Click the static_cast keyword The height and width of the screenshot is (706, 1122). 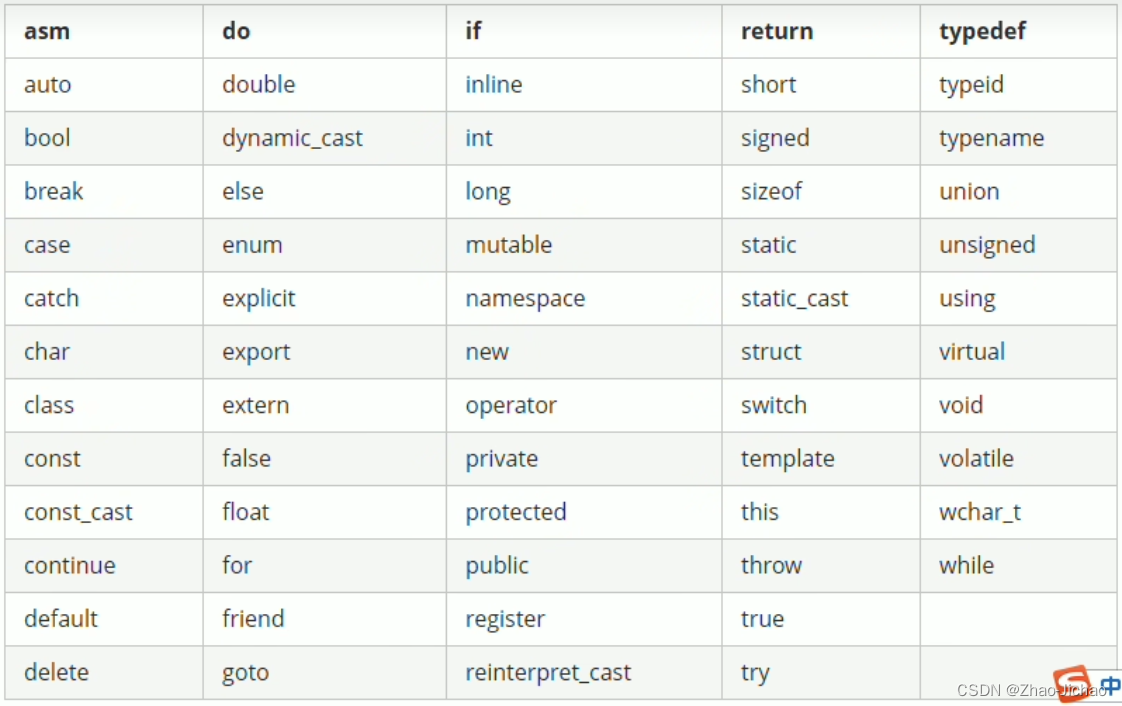[794, 299]
